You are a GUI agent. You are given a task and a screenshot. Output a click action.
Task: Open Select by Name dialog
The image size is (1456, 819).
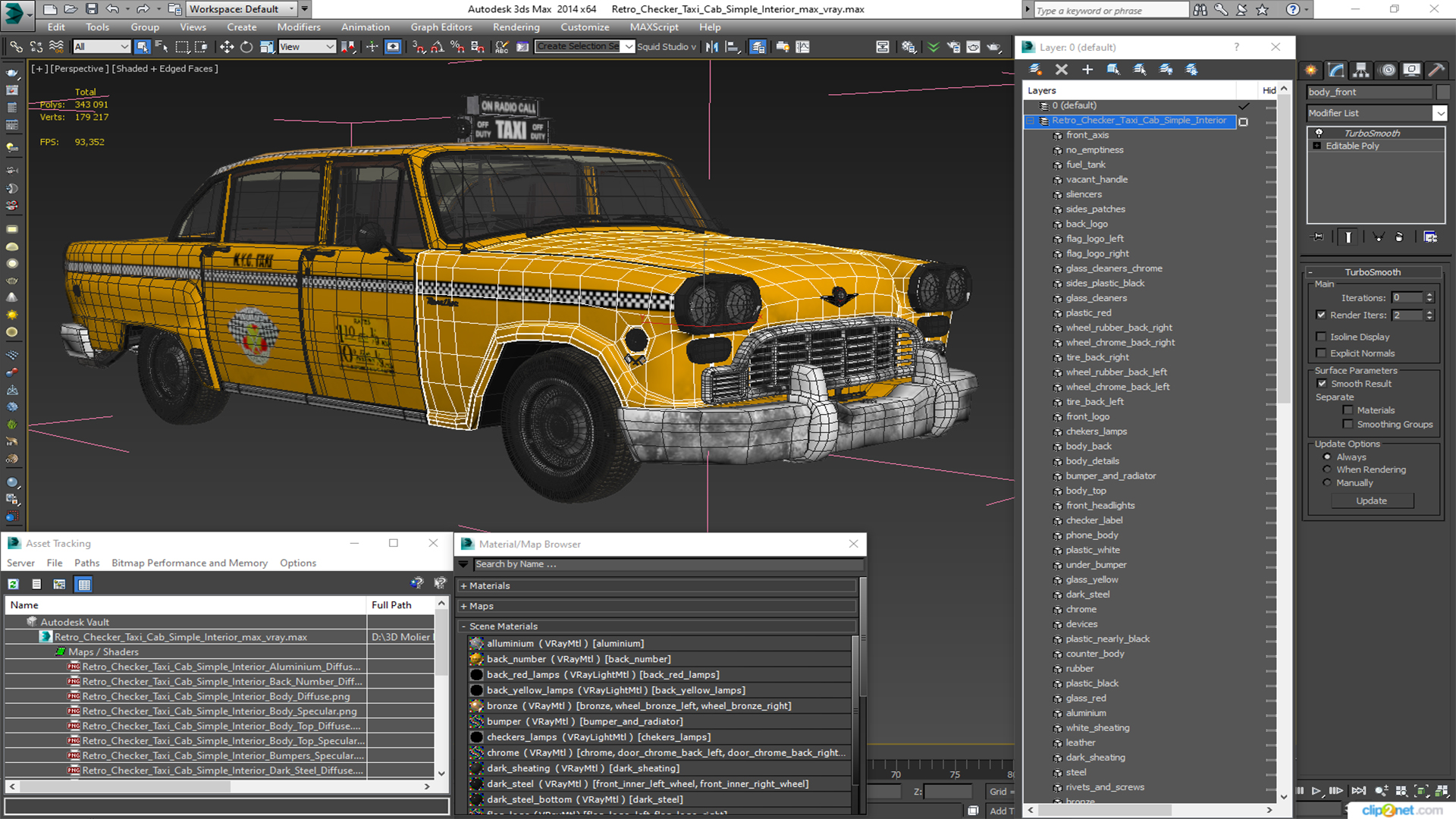pos(162,47)
